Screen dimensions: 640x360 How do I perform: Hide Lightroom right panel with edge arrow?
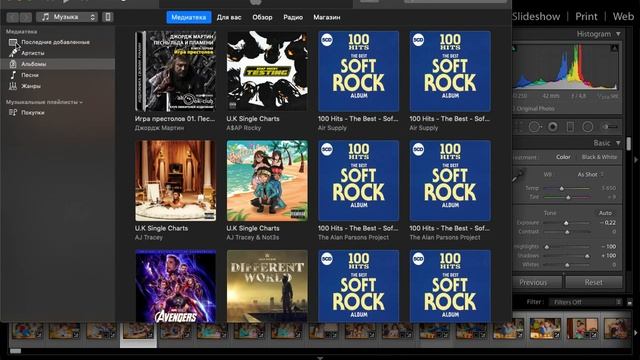(636, 160)
